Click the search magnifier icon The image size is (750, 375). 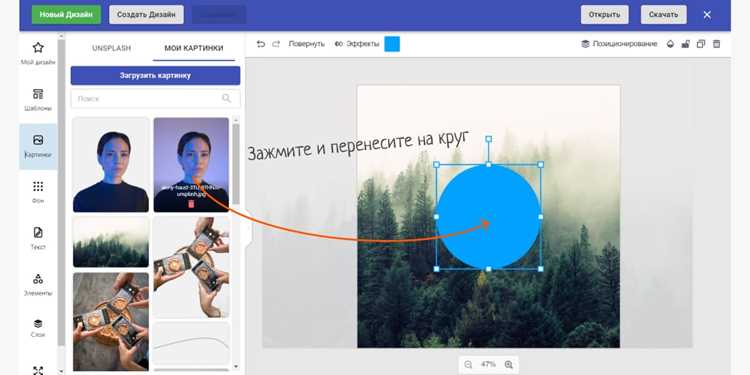[x=227, y=99]
